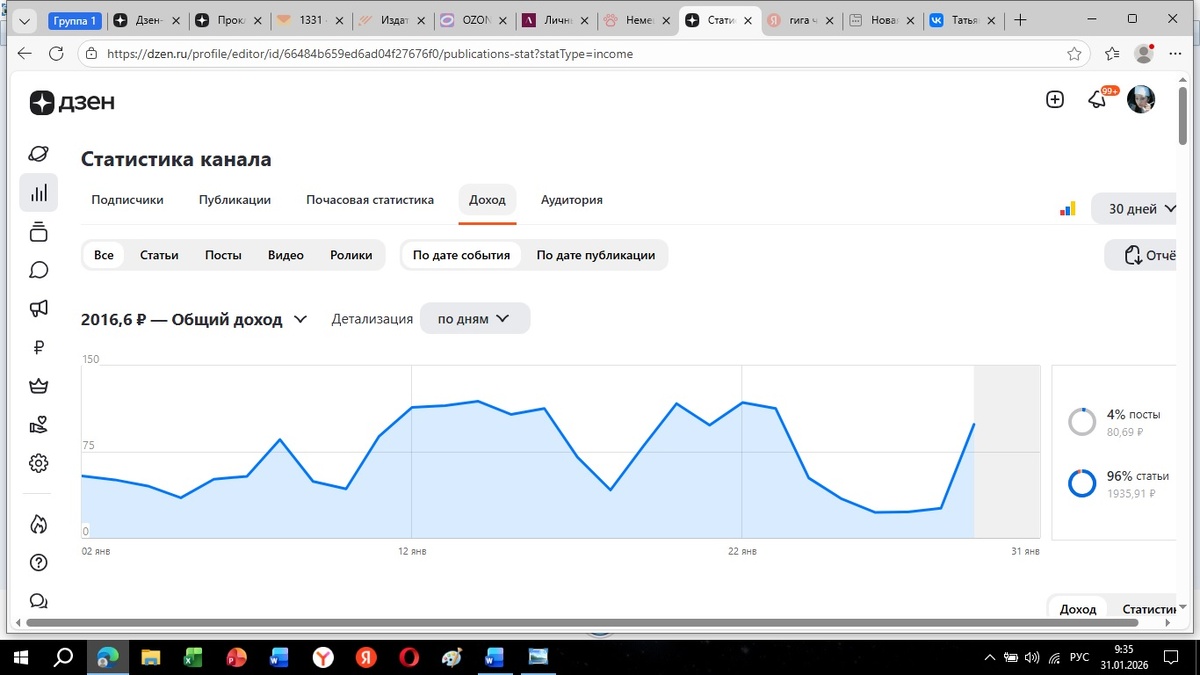
Task: Open the chat bubbles icon at sidebar bottom
Action: click(38, 601)
